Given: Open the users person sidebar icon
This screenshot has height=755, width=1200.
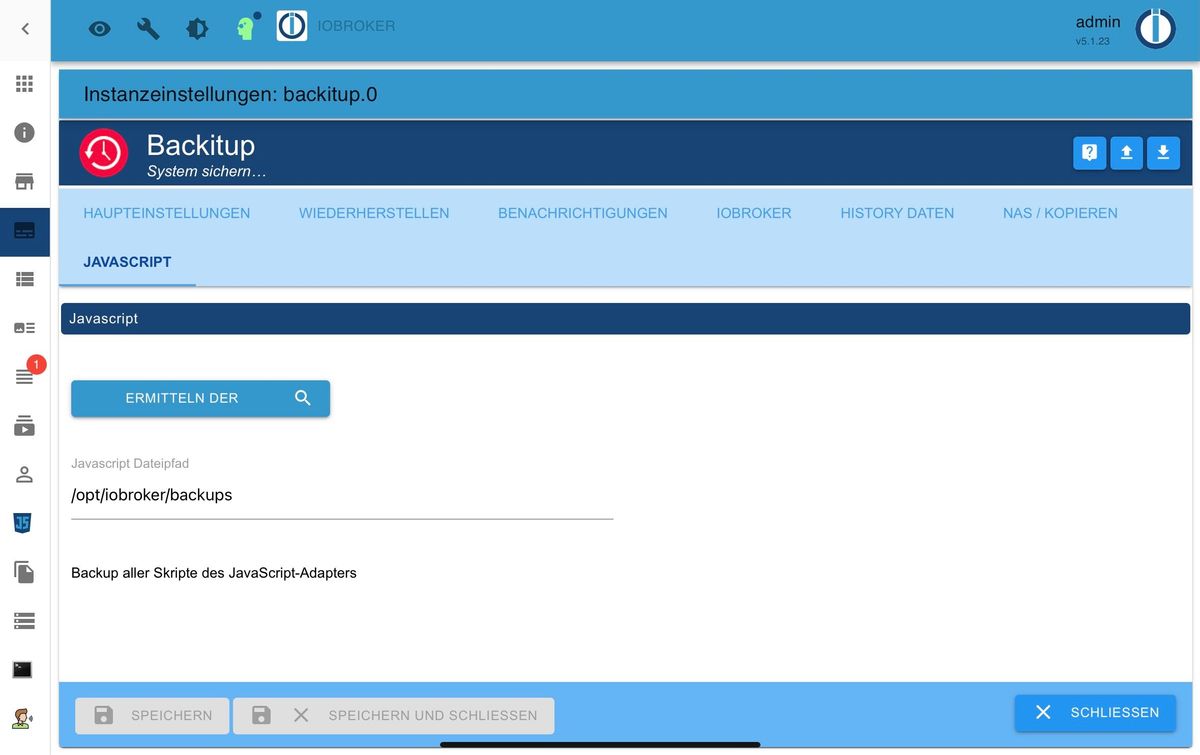Looking at the screenshot, I should coord(24,474).
